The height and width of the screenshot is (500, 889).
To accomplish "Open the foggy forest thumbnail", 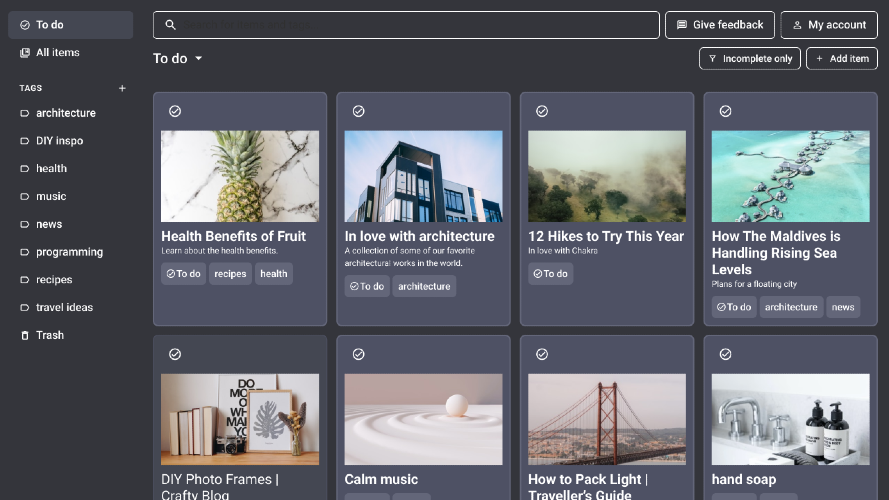I will click(607, 176).
